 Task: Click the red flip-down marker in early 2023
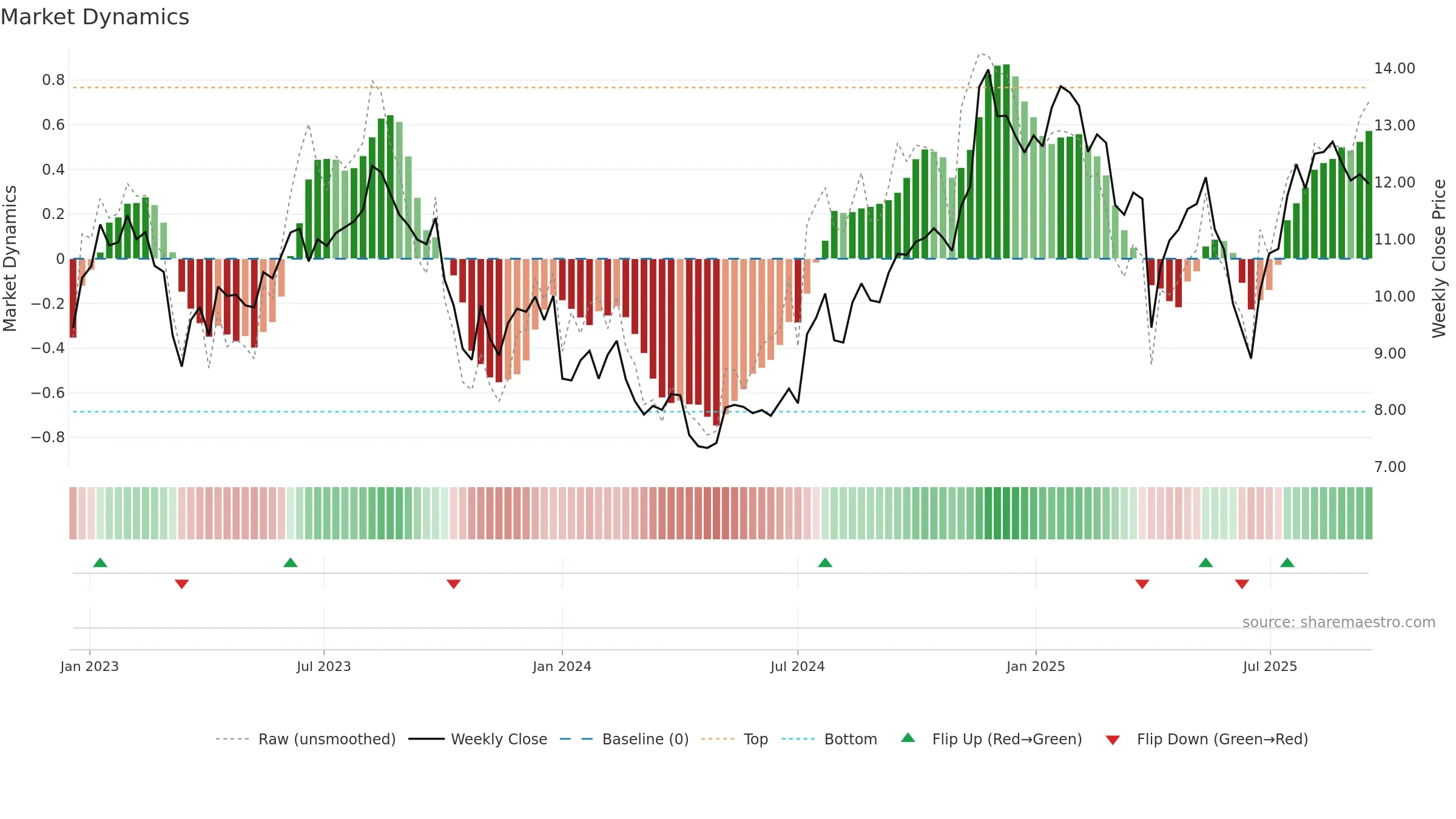182,584
